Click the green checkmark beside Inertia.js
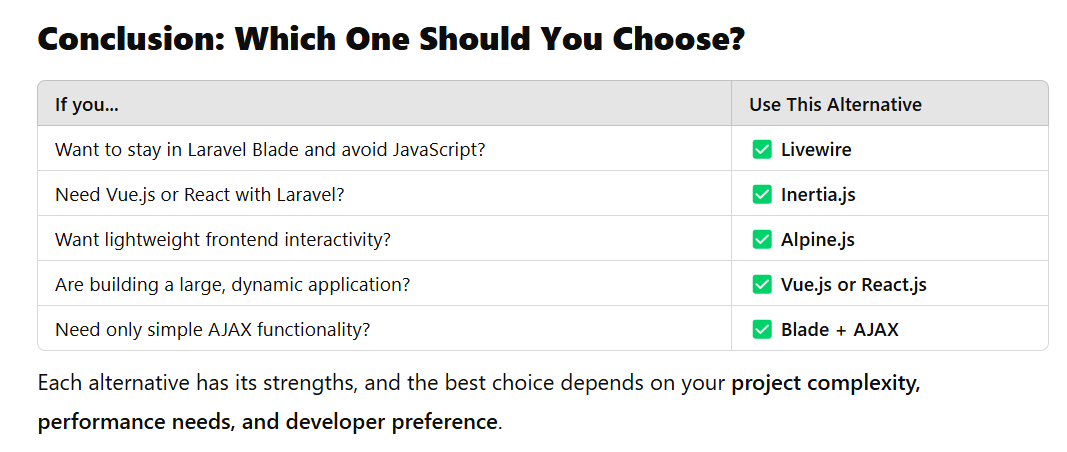1067x452 pixels. [x=762, y=195]
